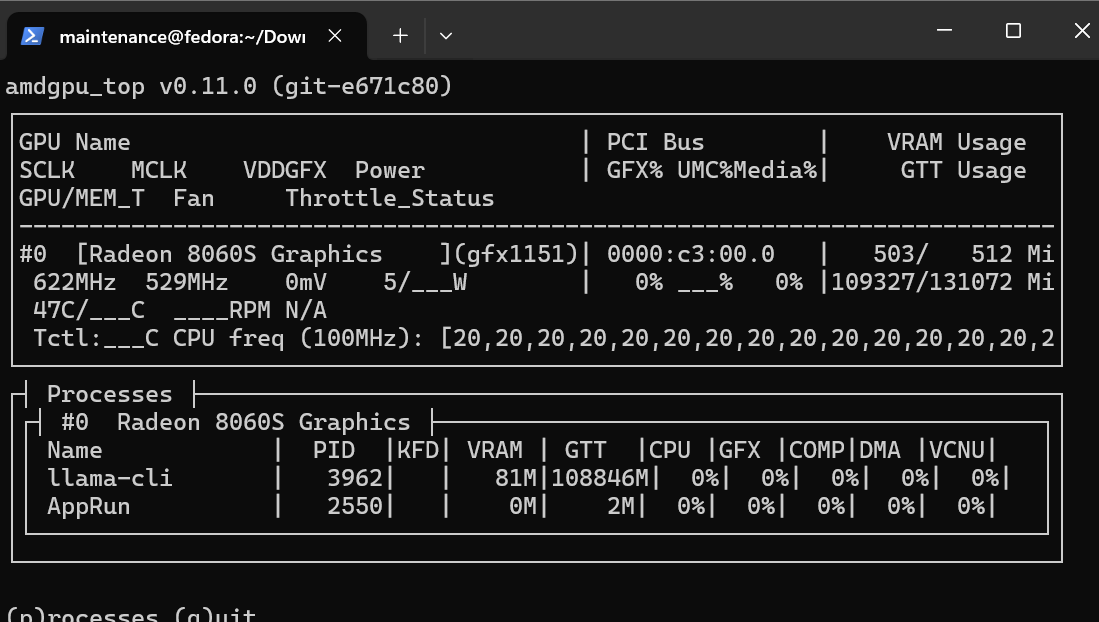Click the PCI address 0000:c3:00.0
Image resolution: width=1099 pixels, height=622 pixels.
(690, 255)
